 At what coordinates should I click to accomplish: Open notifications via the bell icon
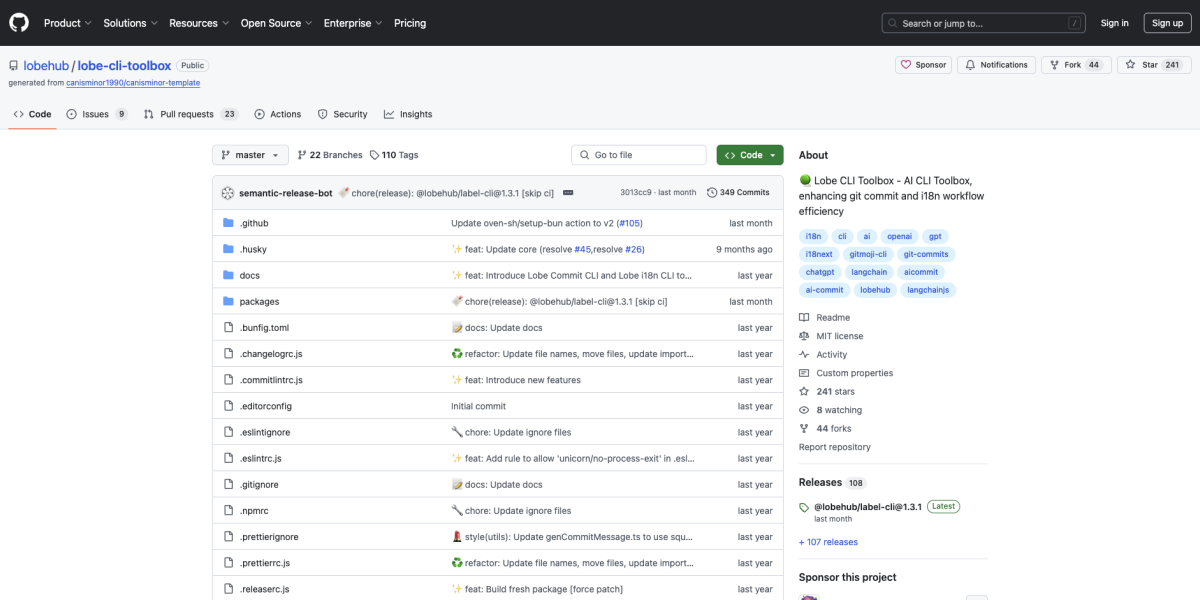(x=967, y=63)
